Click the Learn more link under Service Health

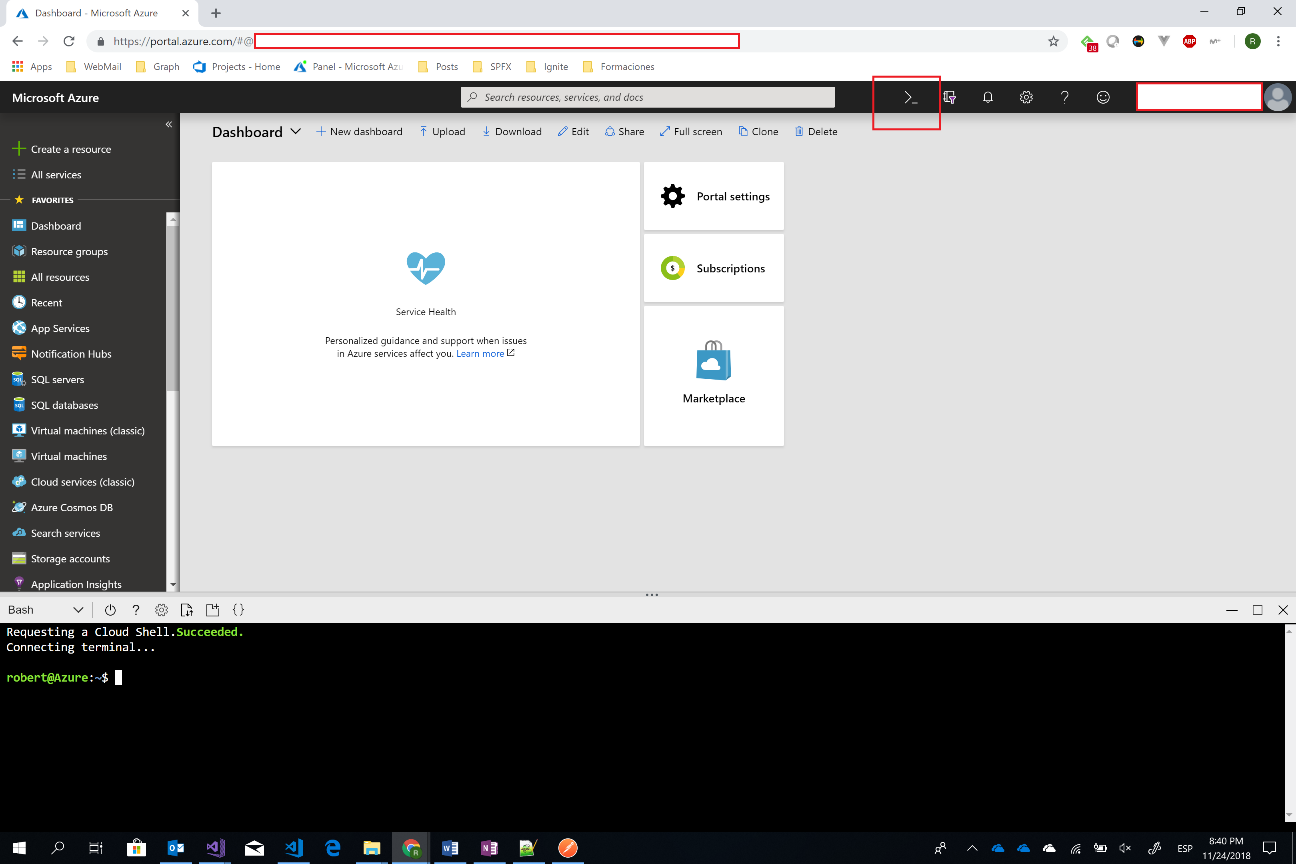click(x=479, y=353)
